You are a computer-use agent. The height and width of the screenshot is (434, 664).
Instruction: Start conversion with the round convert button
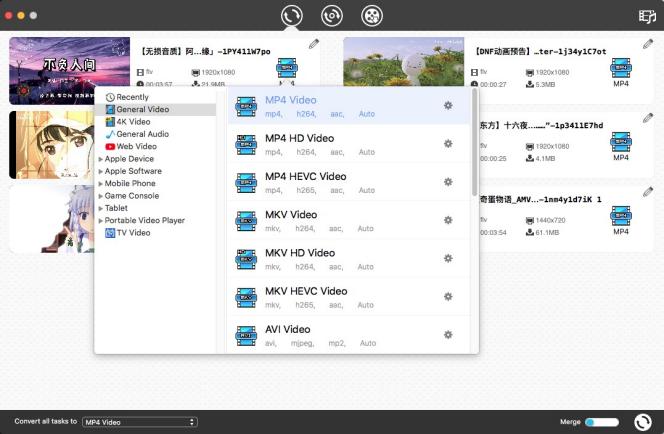[x=643, y=422]
